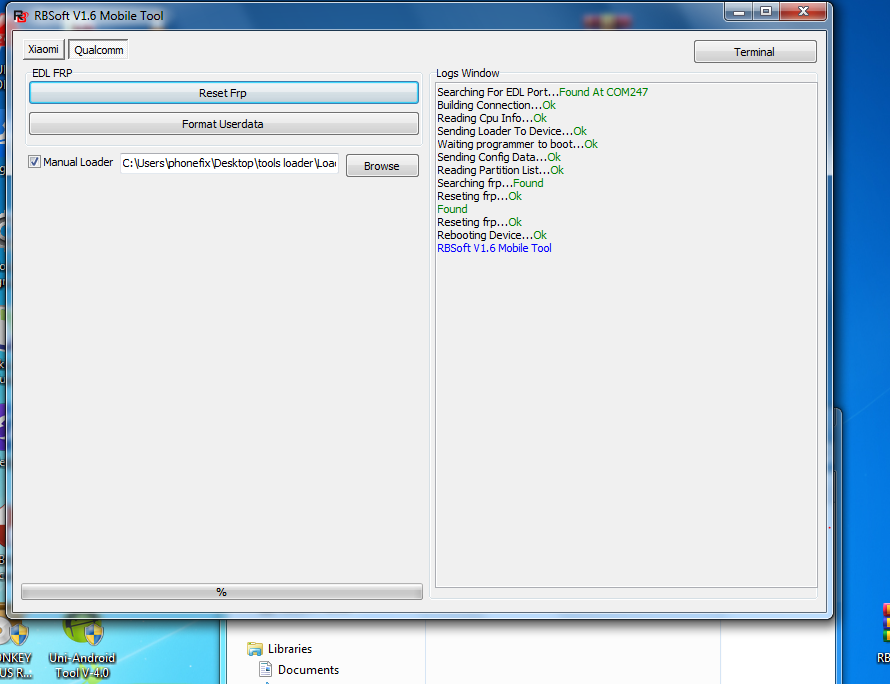This screenshot has width=890, height=684.
Task: Open the Terminal window
Action: coord(755,52)
